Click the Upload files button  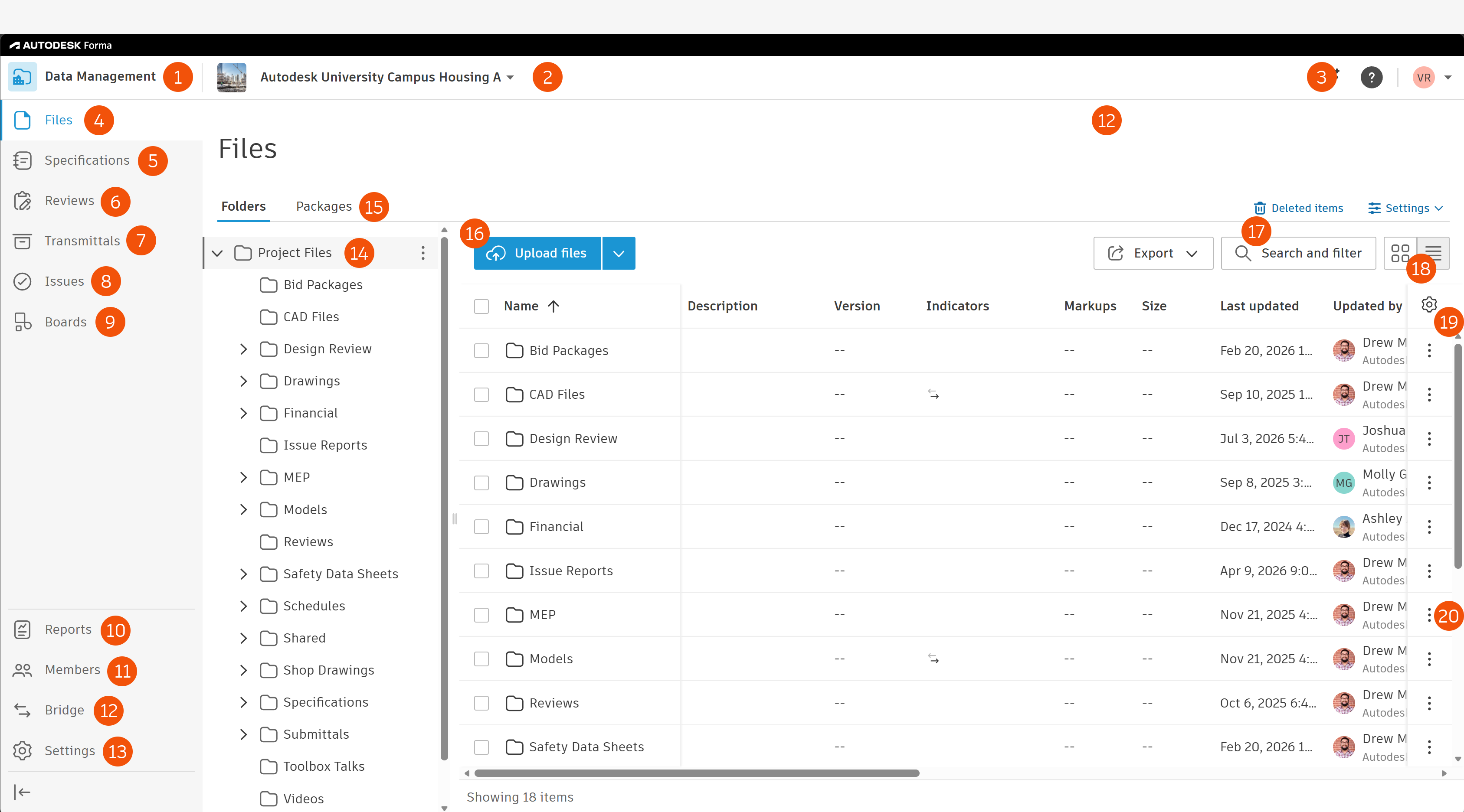(537, 253)
